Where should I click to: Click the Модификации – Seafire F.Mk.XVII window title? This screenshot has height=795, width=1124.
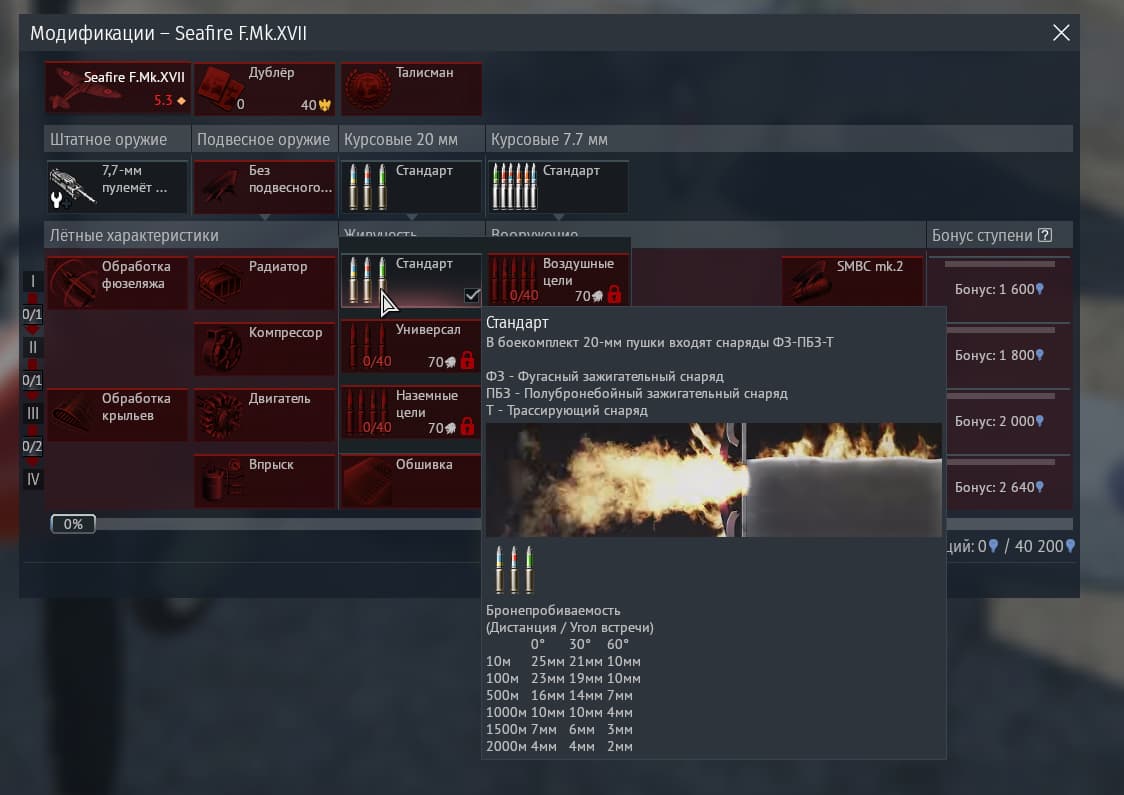(x=168, y=33)
